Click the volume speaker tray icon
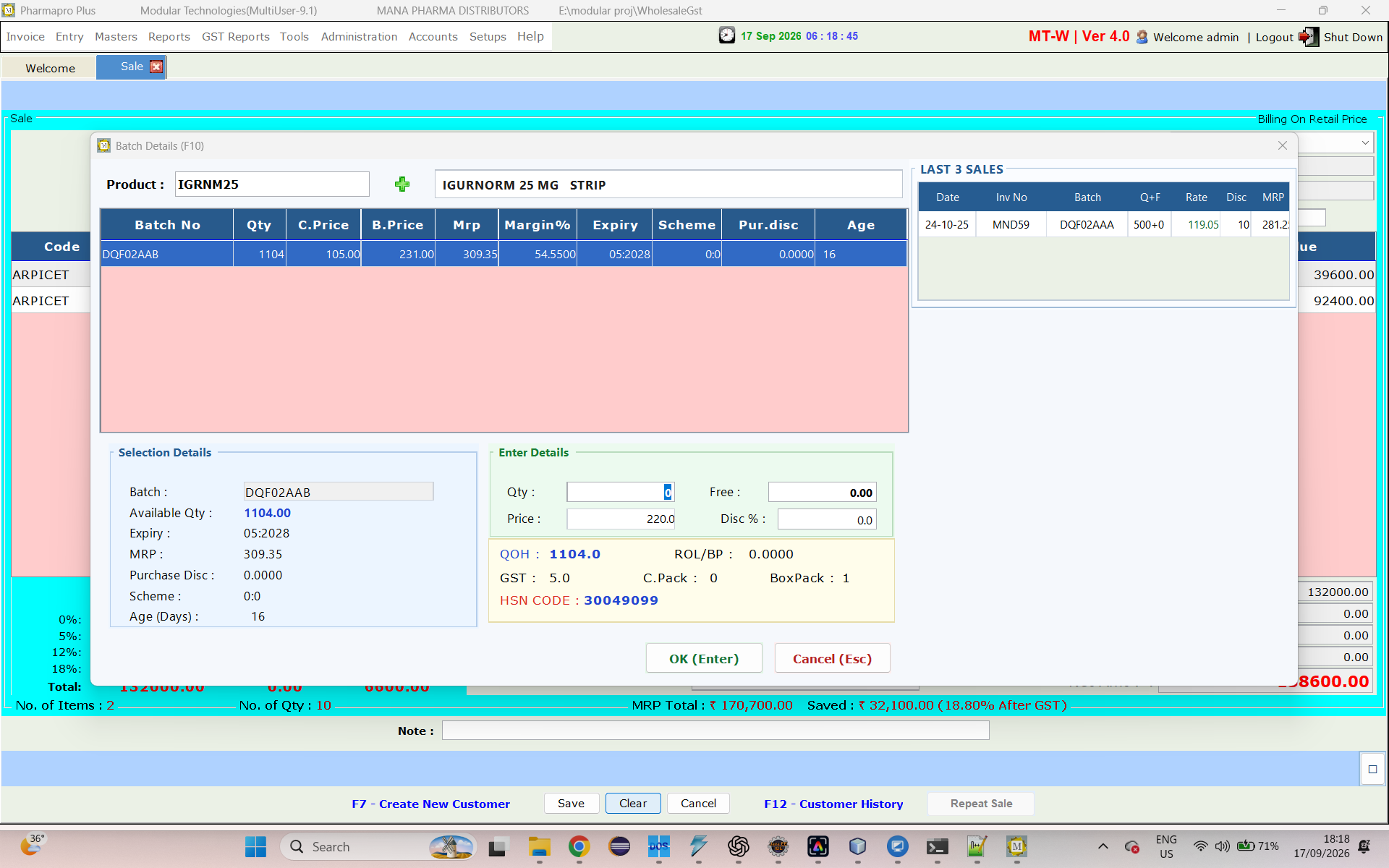This screenshot has height=868, width=1389. (1222, 846)
